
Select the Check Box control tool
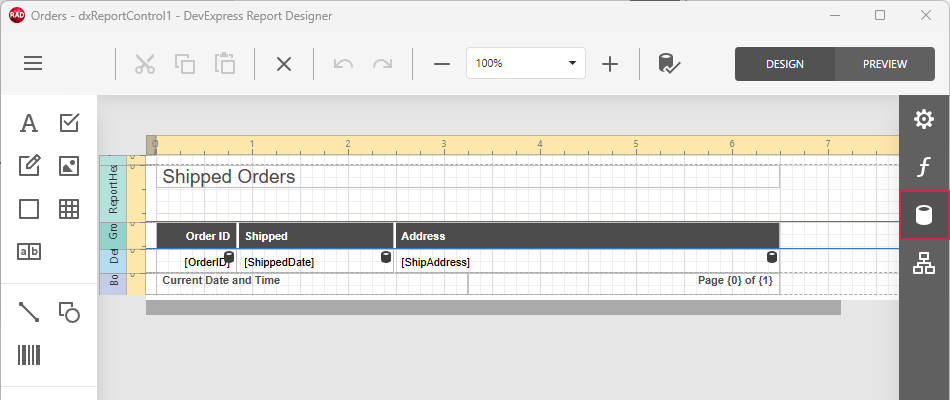pos(69,123)
